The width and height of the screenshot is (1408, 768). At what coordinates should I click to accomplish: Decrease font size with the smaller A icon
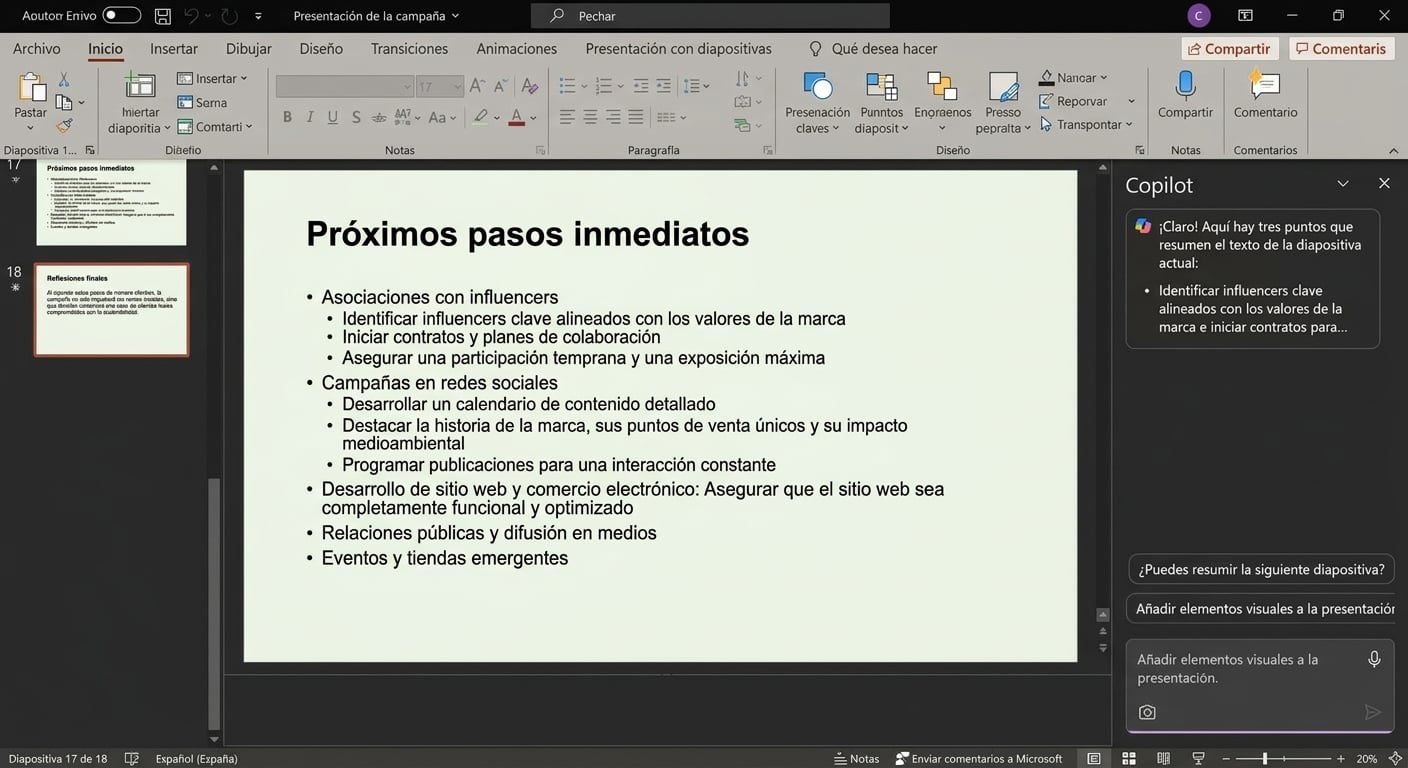pos(500,87)
